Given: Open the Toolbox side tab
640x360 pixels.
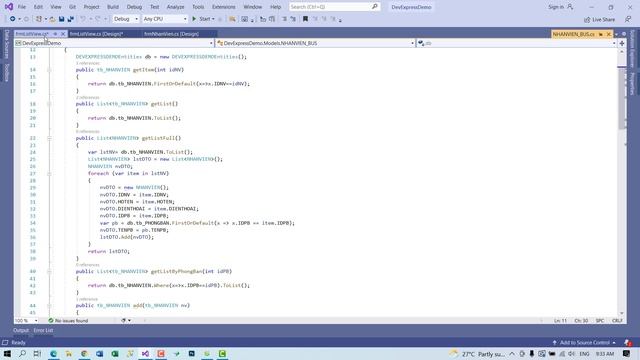Looking at the screenshot, I should [x=6, y=73].
